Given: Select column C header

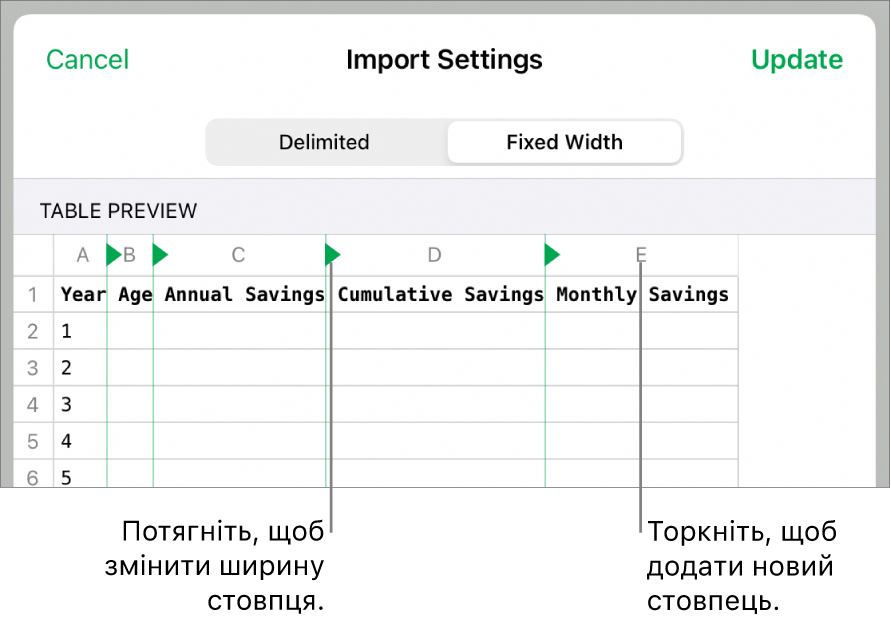Looking at the screenshot, I should (x=238, y=255).
